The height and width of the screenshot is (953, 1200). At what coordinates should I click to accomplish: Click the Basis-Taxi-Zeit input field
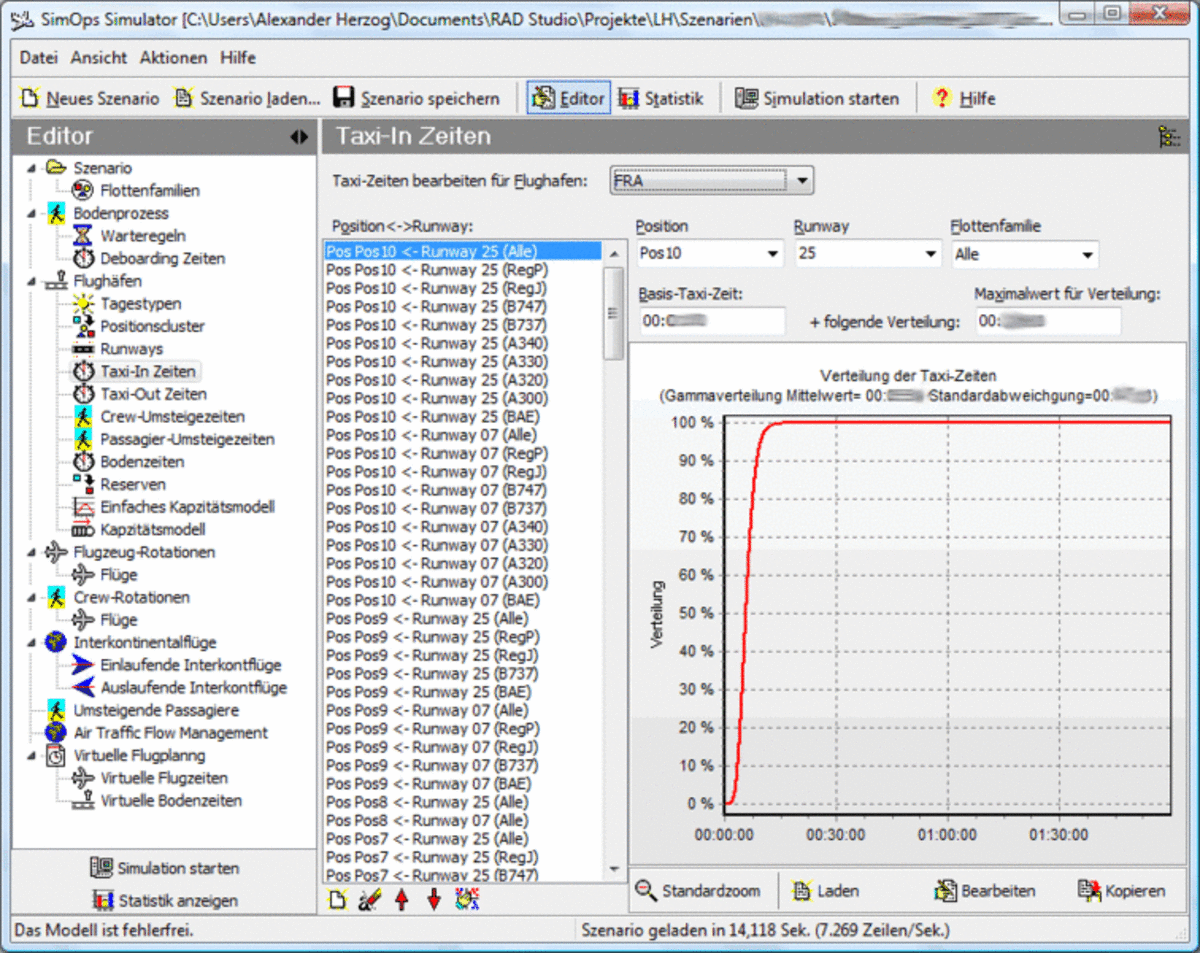click(x=713, y=321)
